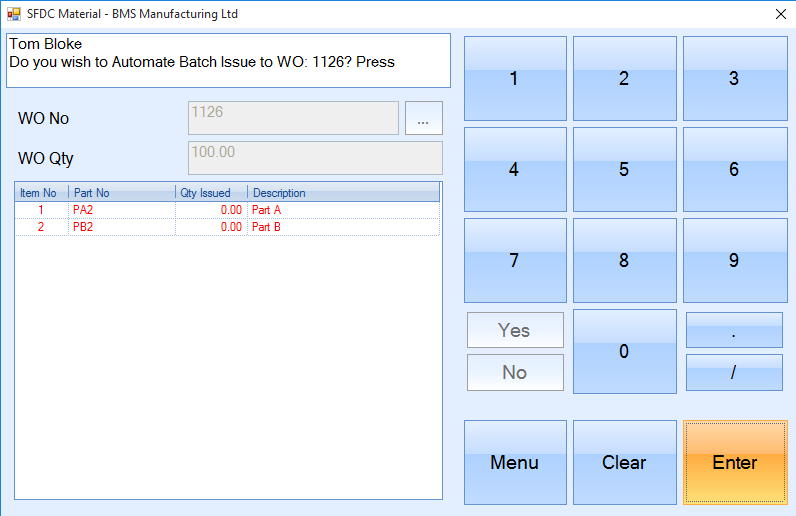Tap keypad digit 9

pyautogui.click(x=735, y=260)
